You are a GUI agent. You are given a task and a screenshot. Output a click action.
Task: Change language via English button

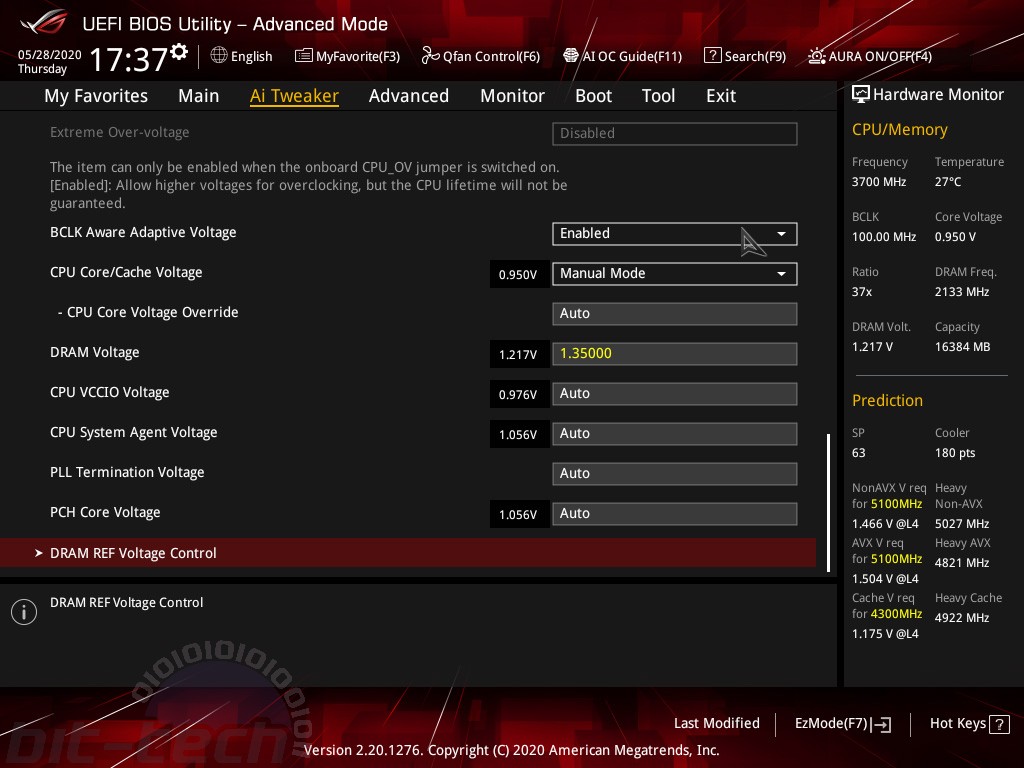pyautogui.click(x=242, y=56)
